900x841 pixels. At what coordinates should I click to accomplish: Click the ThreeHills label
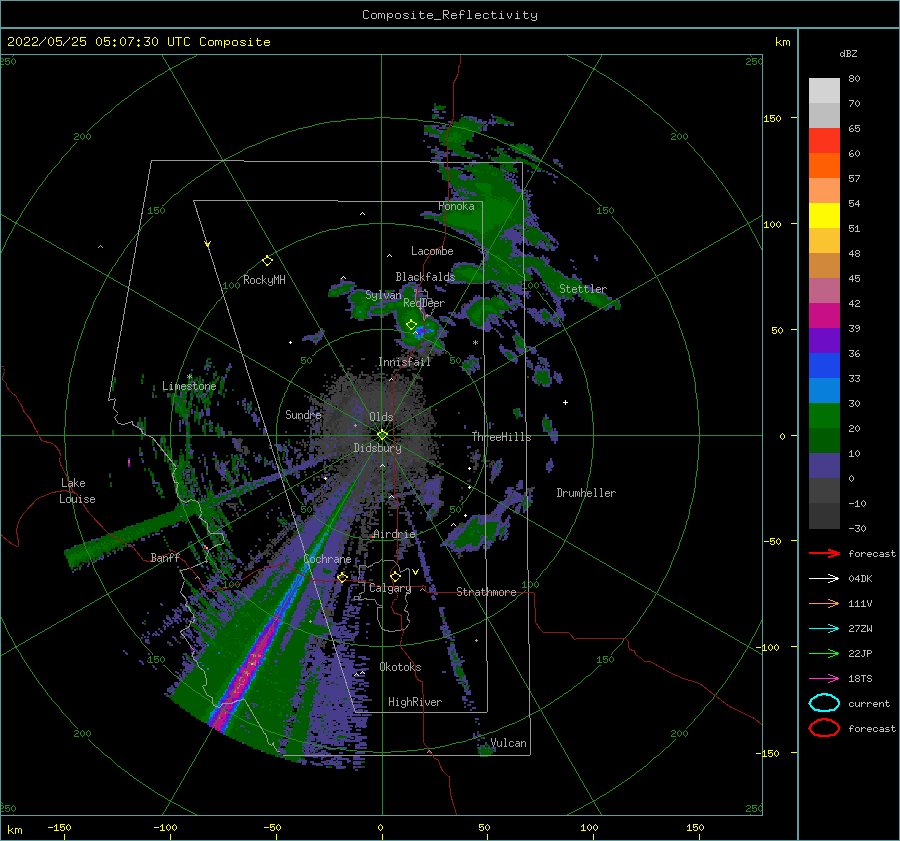(x=501, y=437)
